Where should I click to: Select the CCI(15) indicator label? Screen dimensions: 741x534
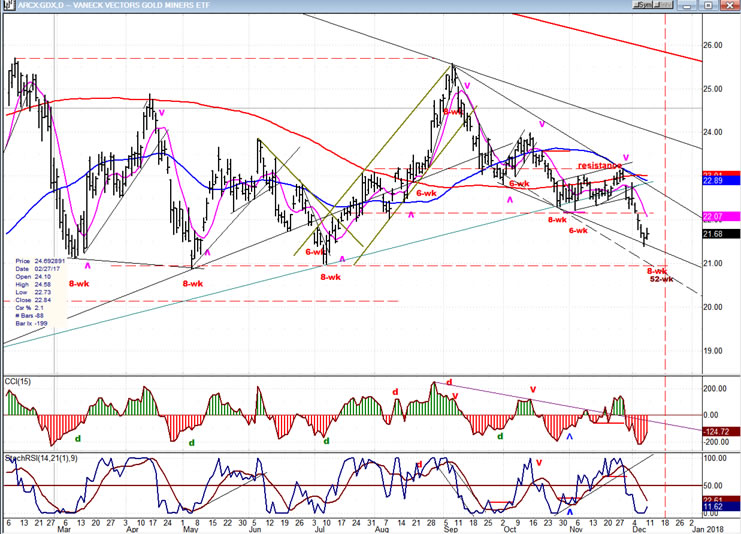(x=17, y=381)
